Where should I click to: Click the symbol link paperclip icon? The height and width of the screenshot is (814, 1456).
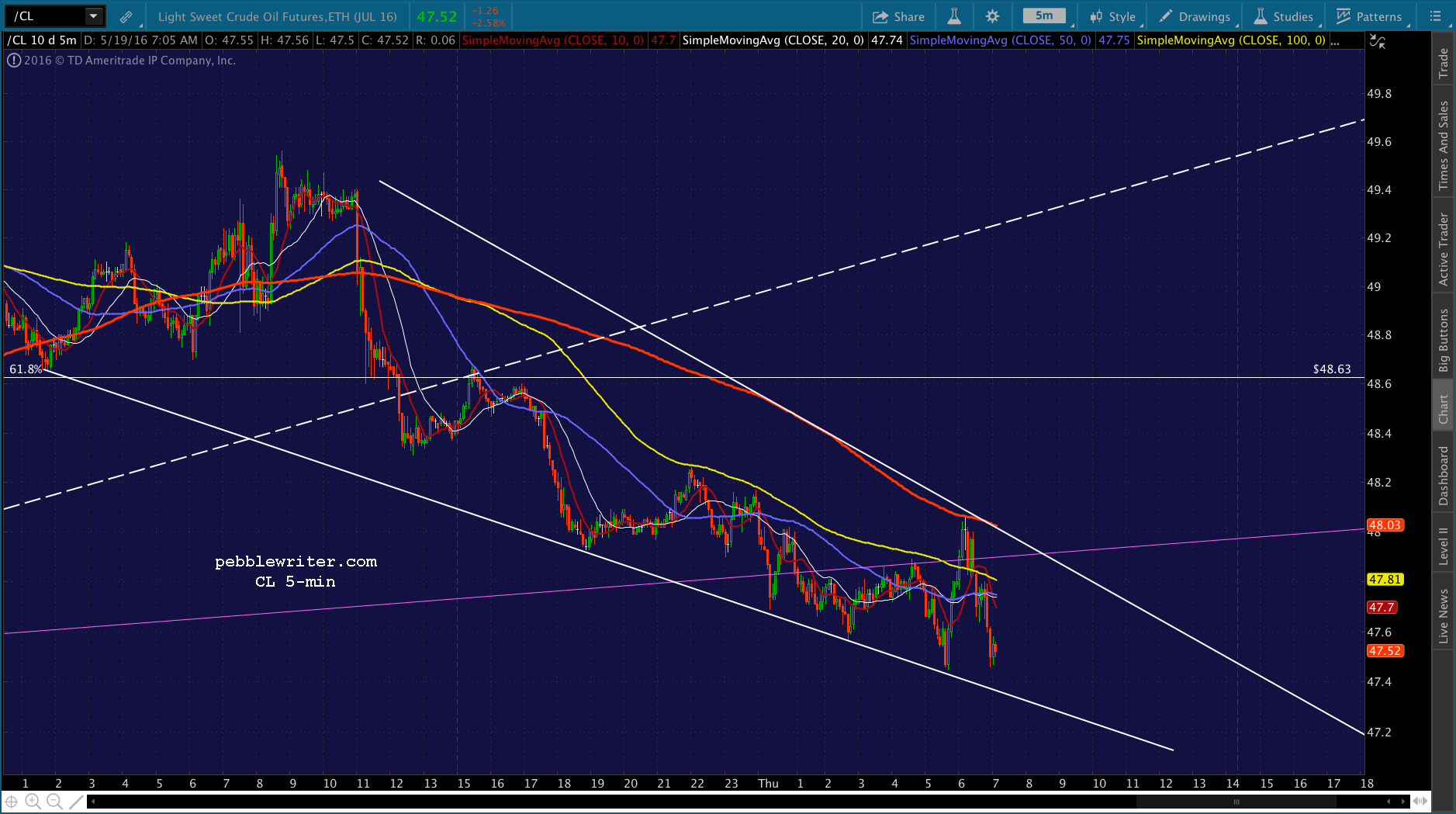(x=126, y=16)
